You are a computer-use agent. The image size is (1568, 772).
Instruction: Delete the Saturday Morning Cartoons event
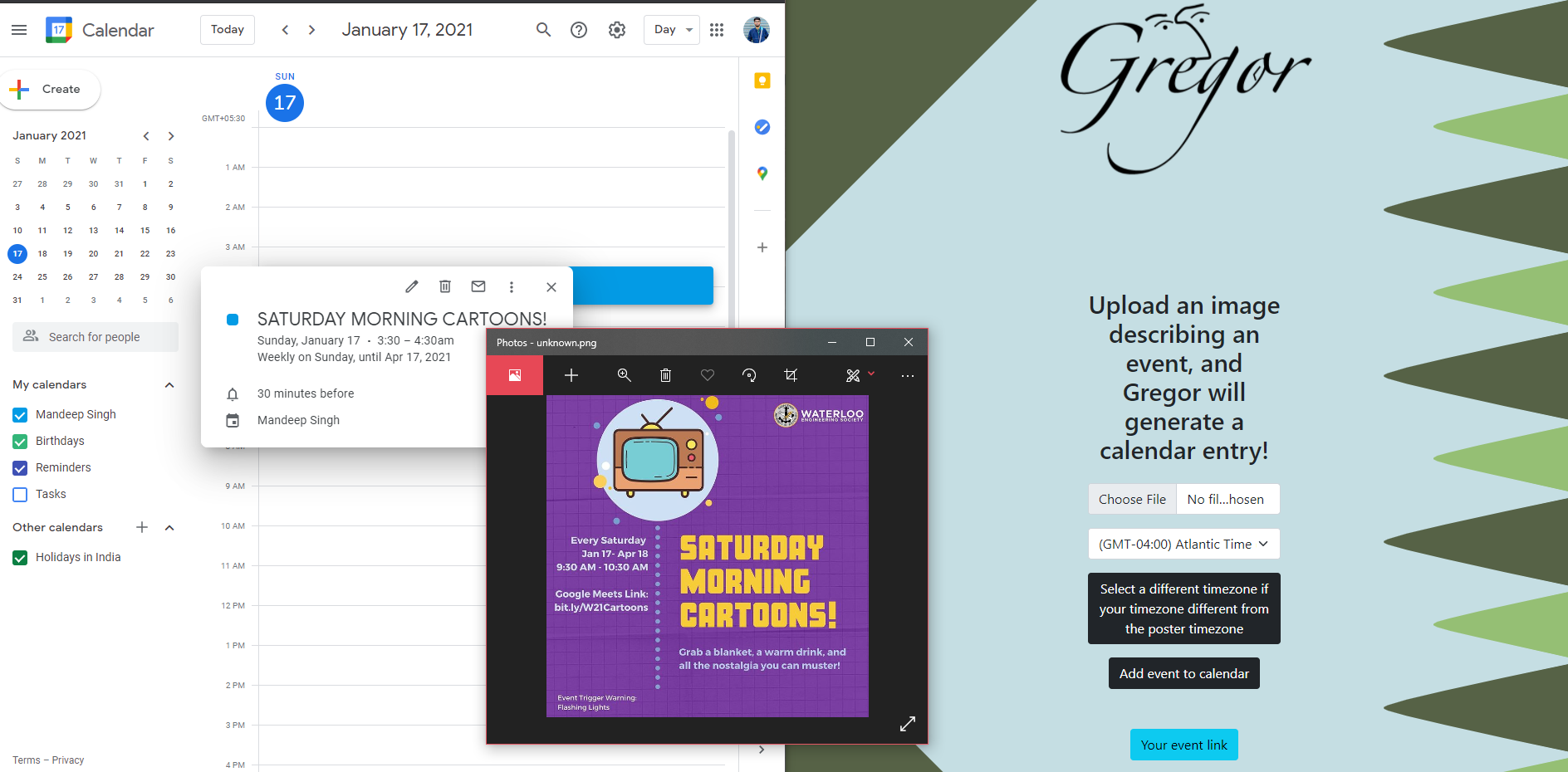[445, 286]
